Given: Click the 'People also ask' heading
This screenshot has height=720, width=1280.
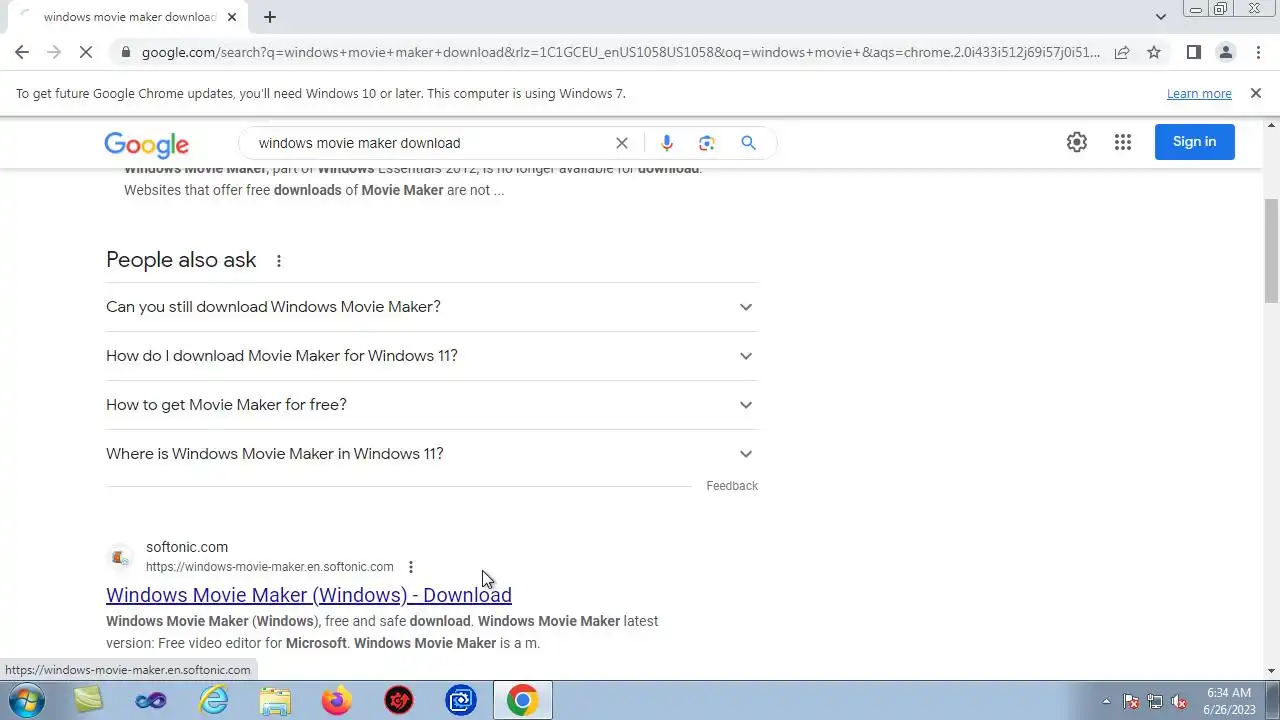Looking at the screenshot, I should tap(181, 260).
